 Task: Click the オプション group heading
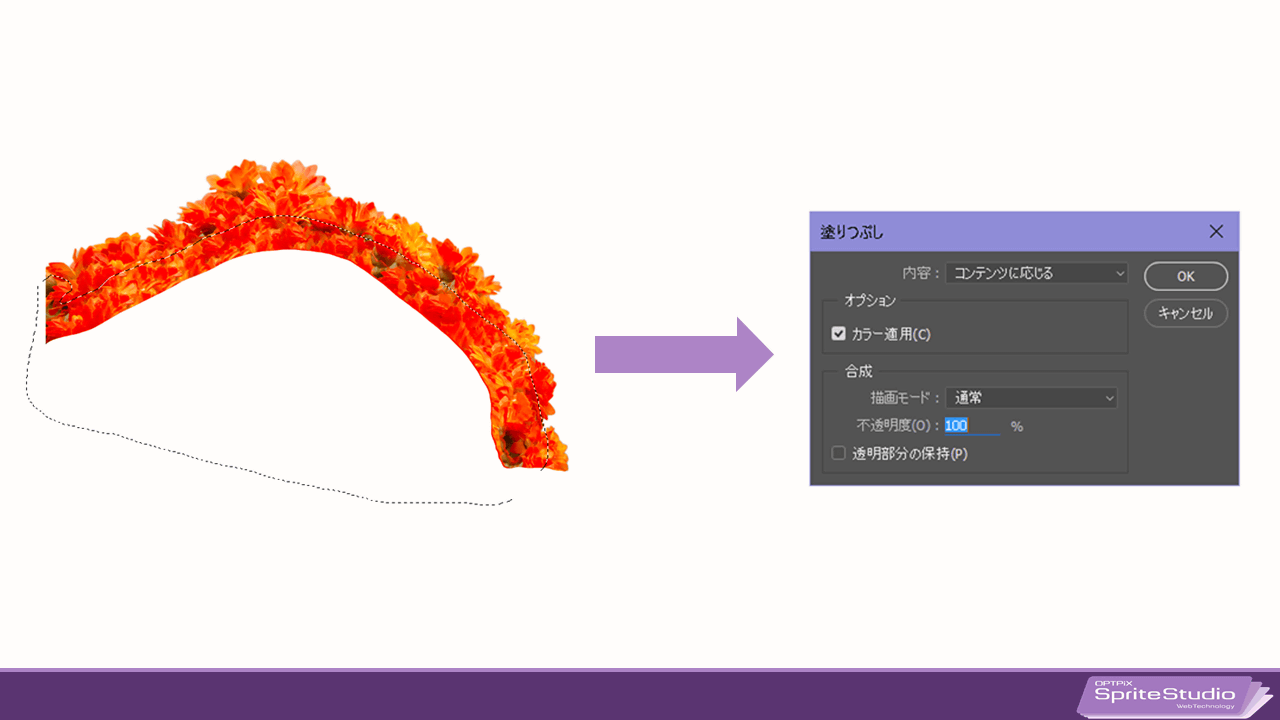tap(870, 300)
